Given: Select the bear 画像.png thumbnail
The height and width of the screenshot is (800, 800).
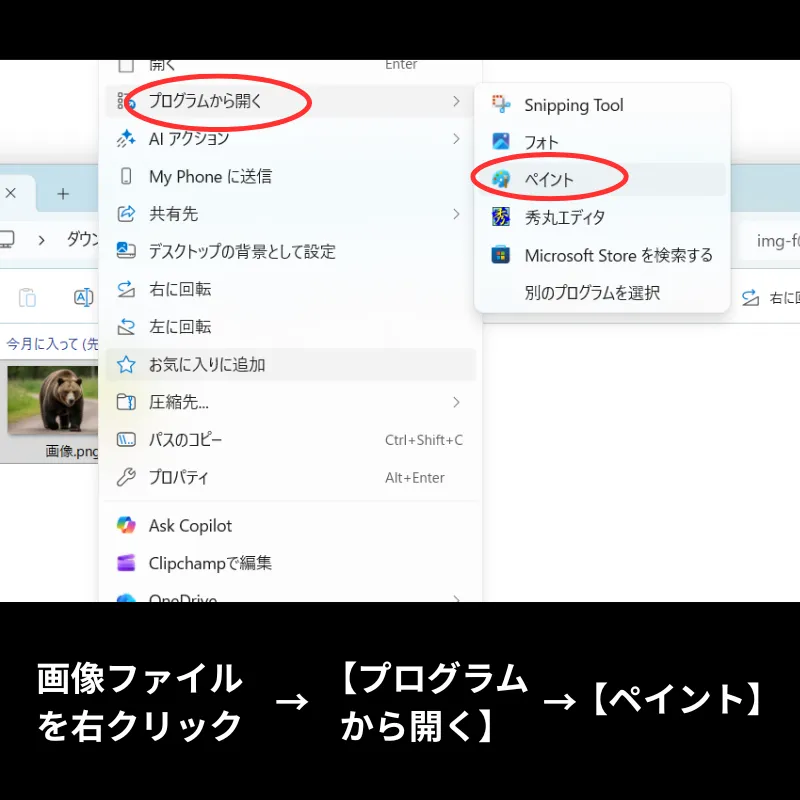Looking at the screenshot, I should 53,400.
